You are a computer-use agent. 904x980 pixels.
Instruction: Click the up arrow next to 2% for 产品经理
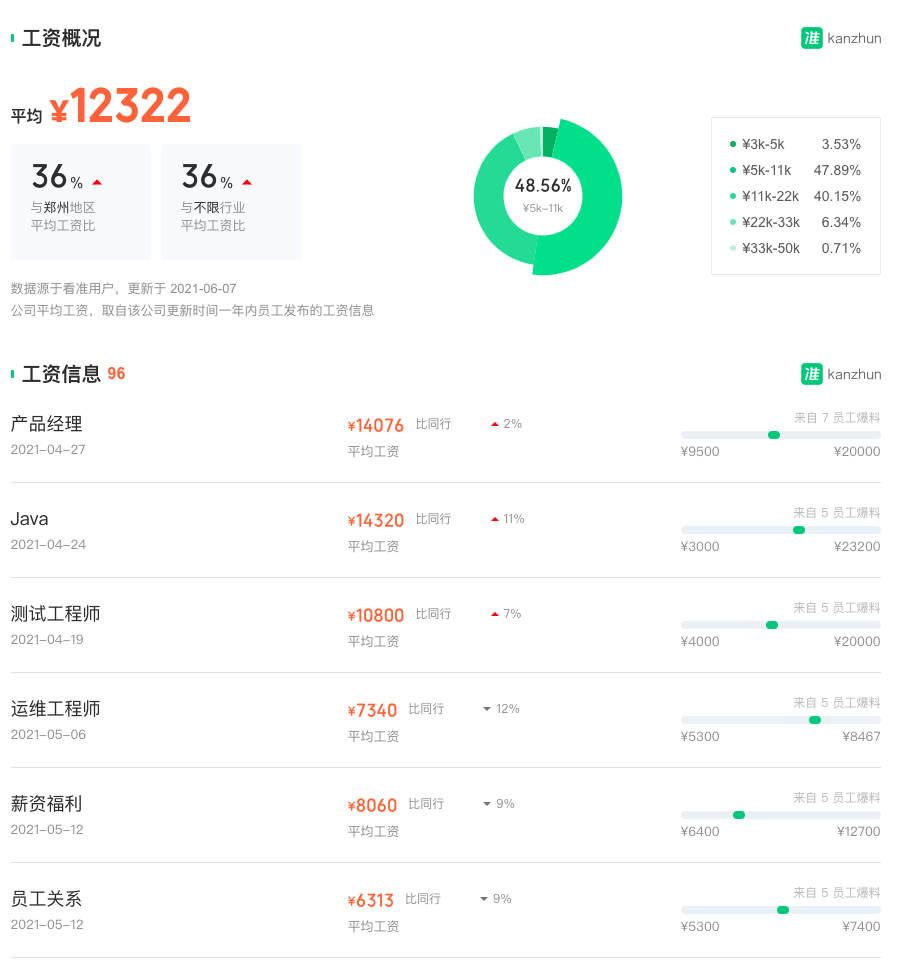pos(495,424)
